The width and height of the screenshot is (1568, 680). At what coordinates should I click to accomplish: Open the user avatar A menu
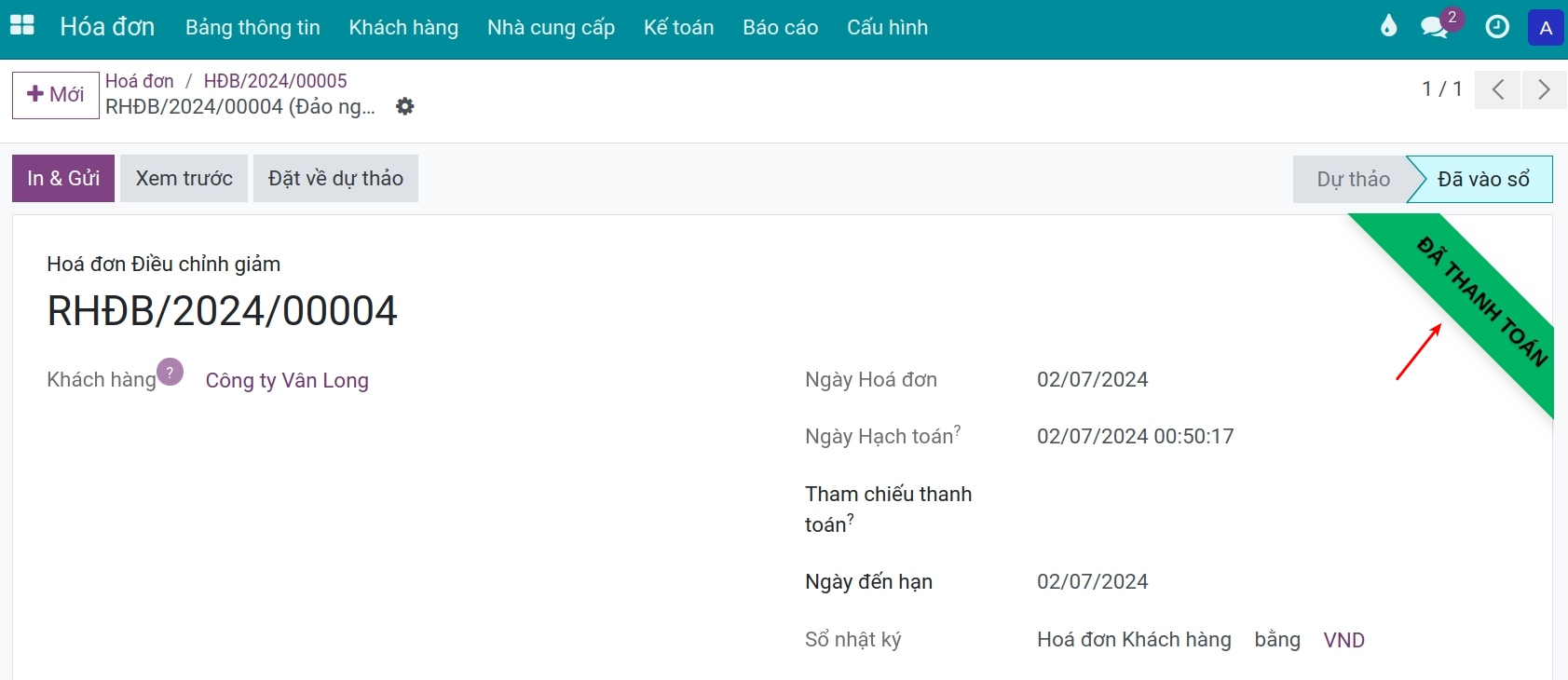(1546, 28)
